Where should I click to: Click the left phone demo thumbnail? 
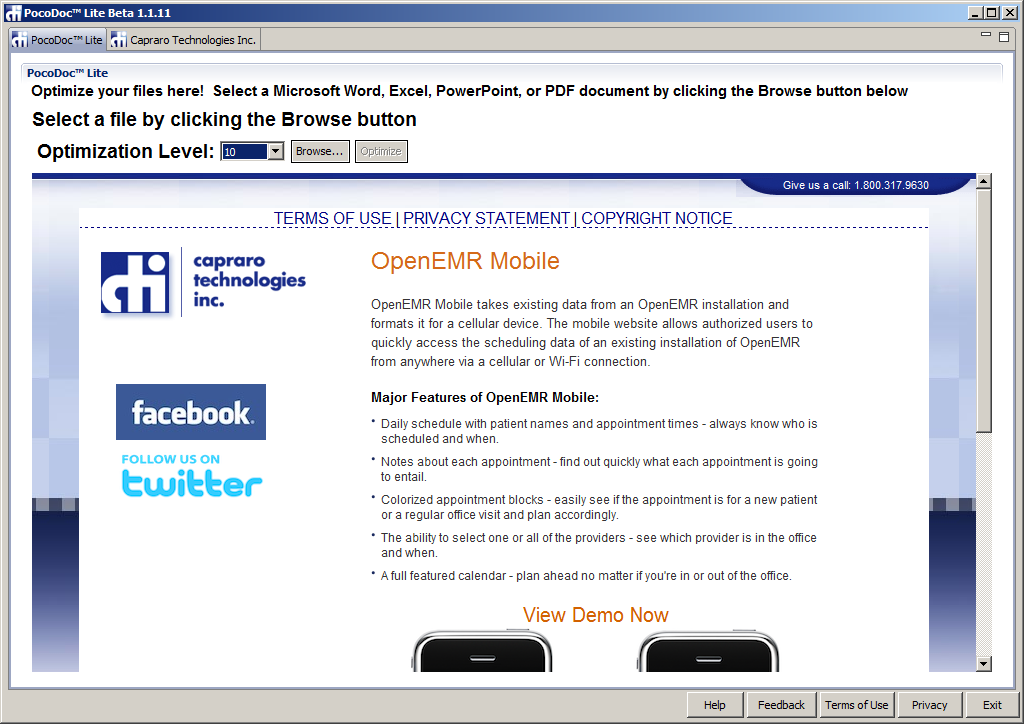pos(482,651)
